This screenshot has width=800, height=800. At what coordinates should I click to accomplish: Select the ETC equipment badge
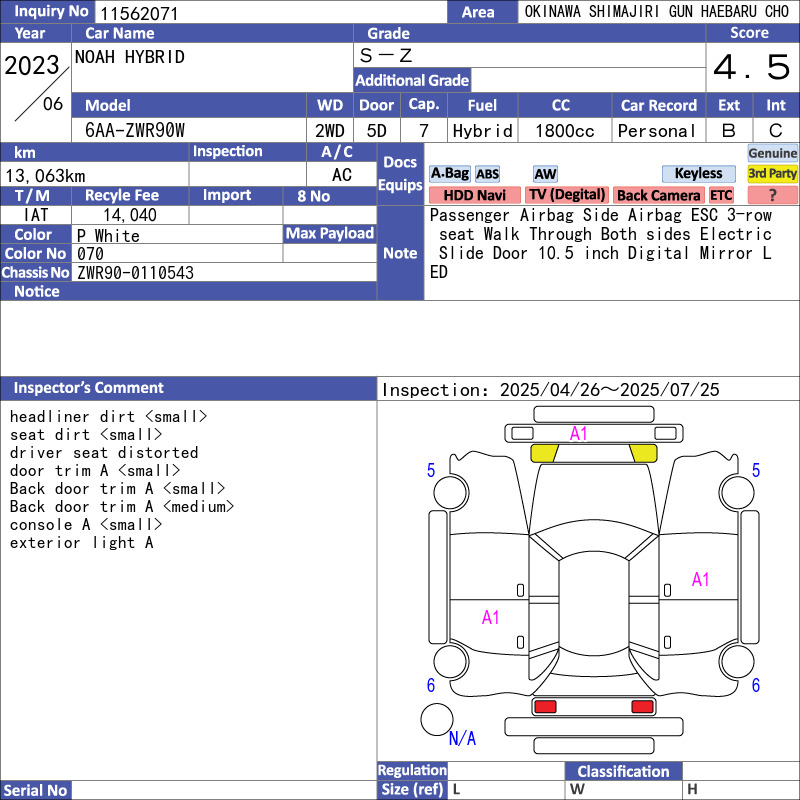pyautogui.click(x=721, y=195)
